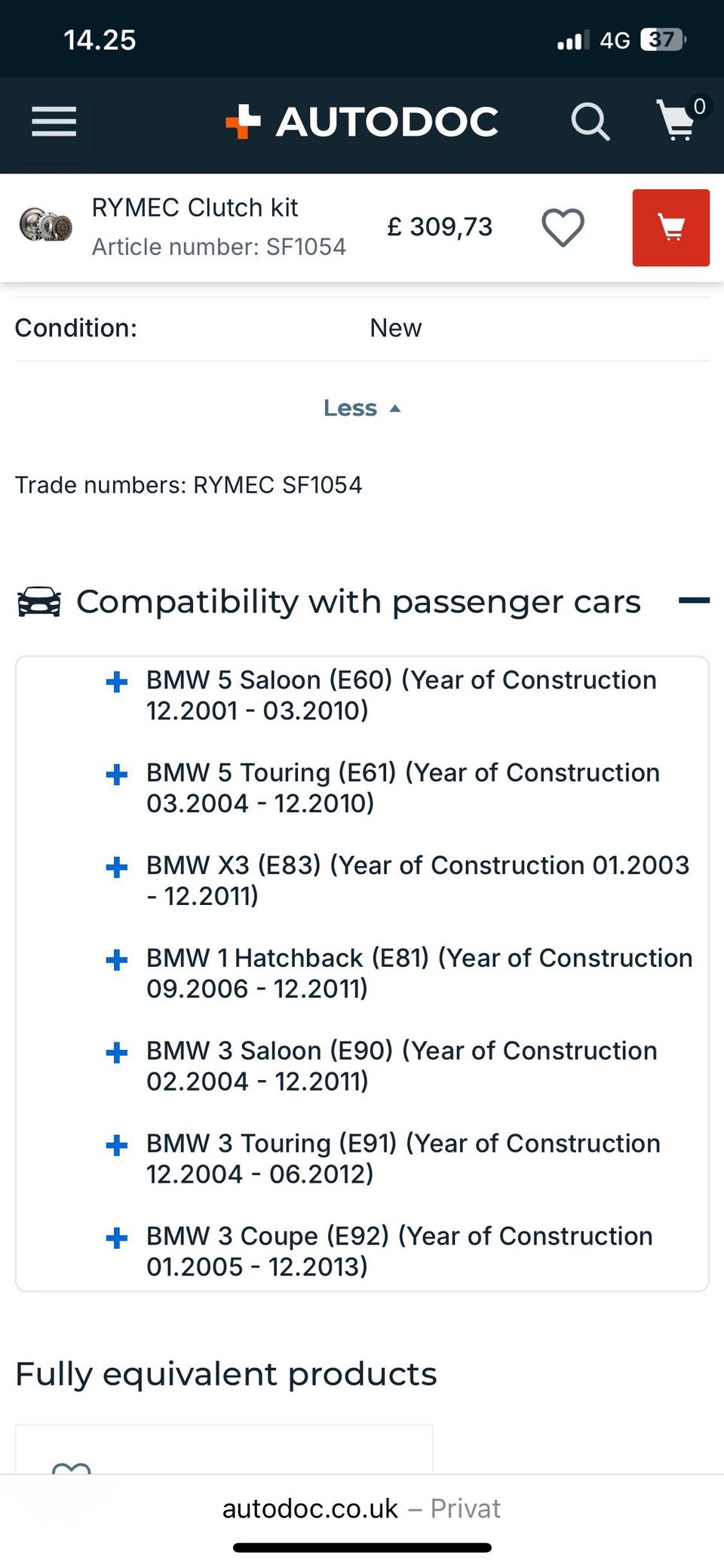Expand BMW 3 Saloon (E90) entry
724x1568 pixels.
point(117,1053)
